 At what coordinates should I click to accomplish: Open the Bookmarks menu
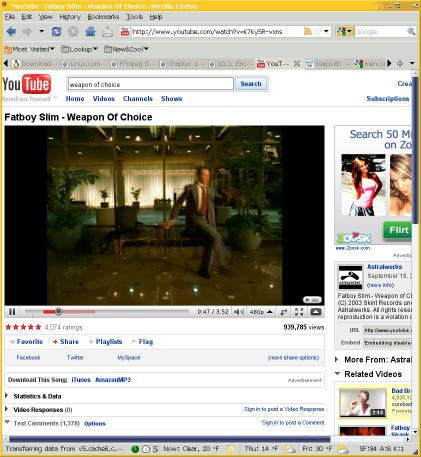(103, 17)
